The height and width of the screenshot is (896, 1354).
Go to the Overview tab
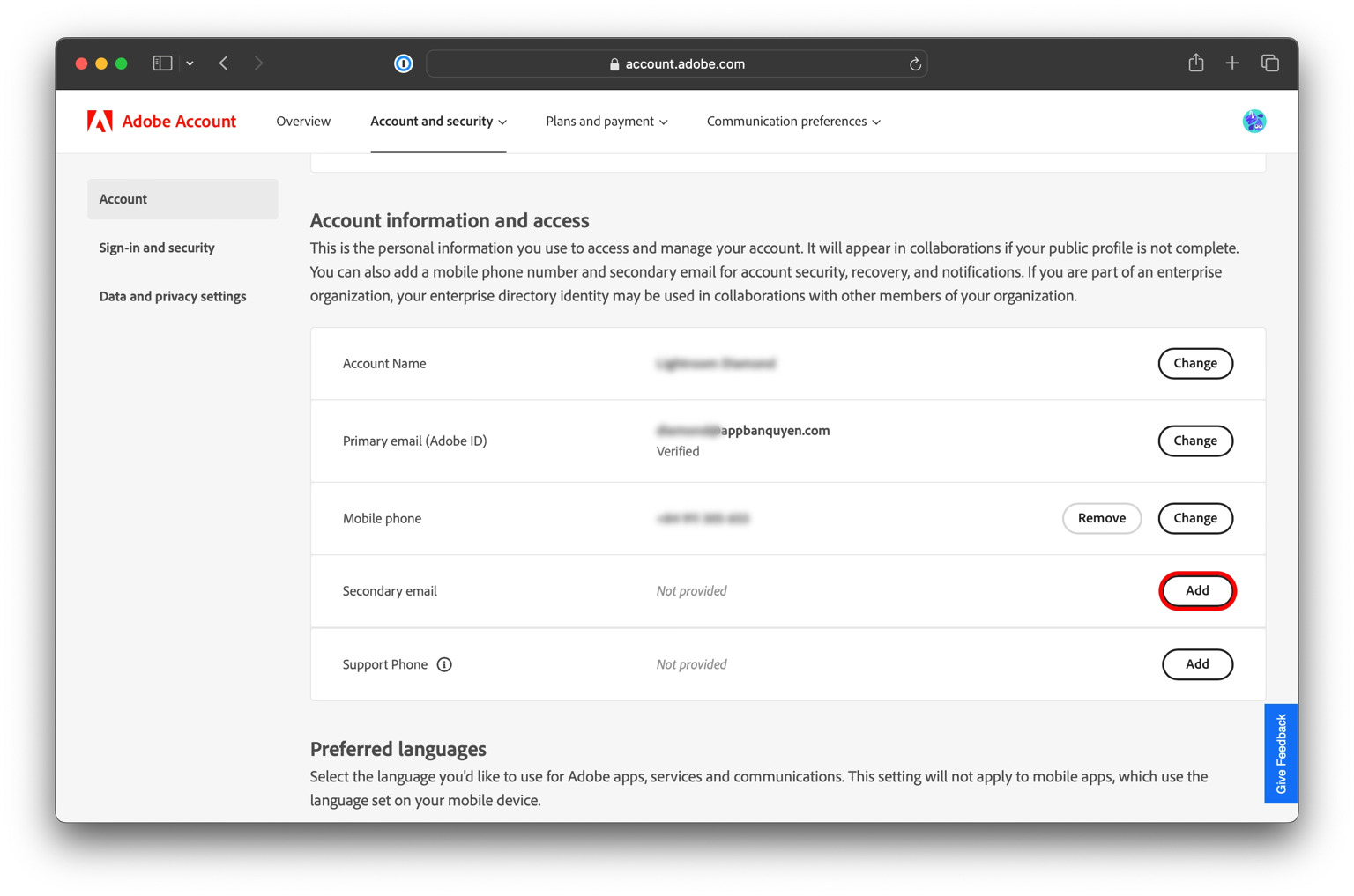click(303, 122)
